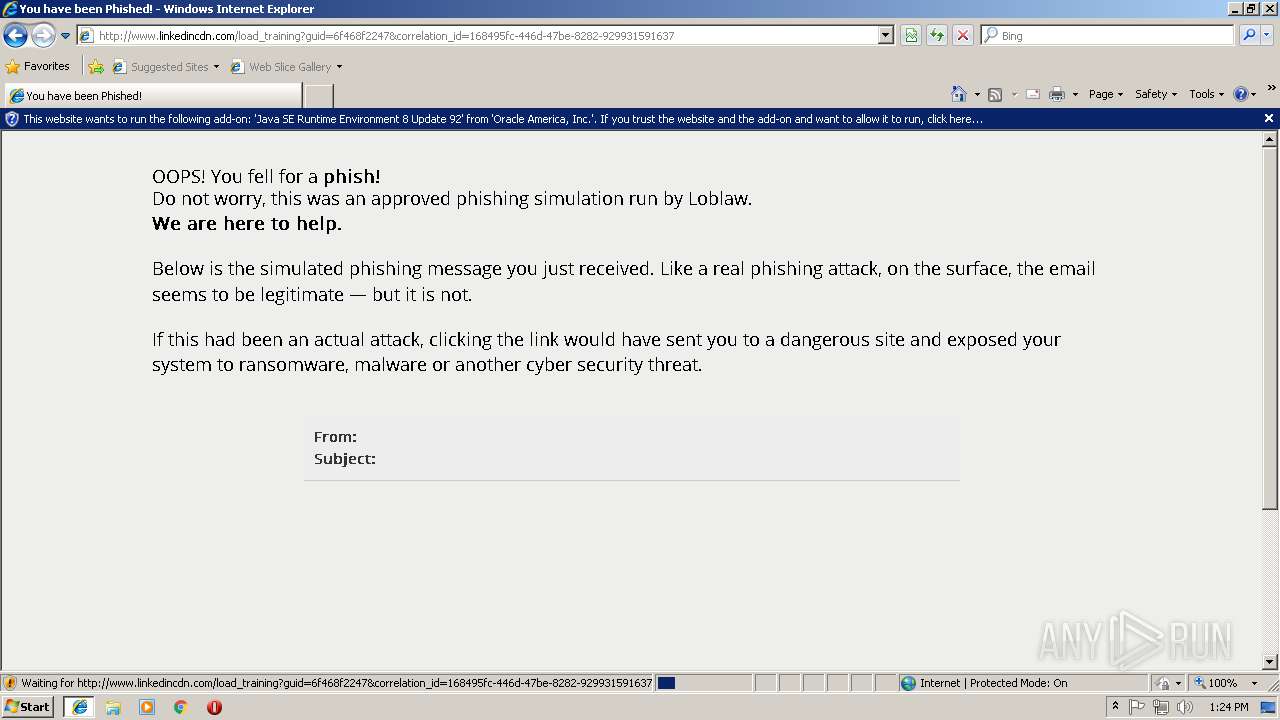
Task: Expand the Home button dropdown arrow
Action: coord(977,94)
